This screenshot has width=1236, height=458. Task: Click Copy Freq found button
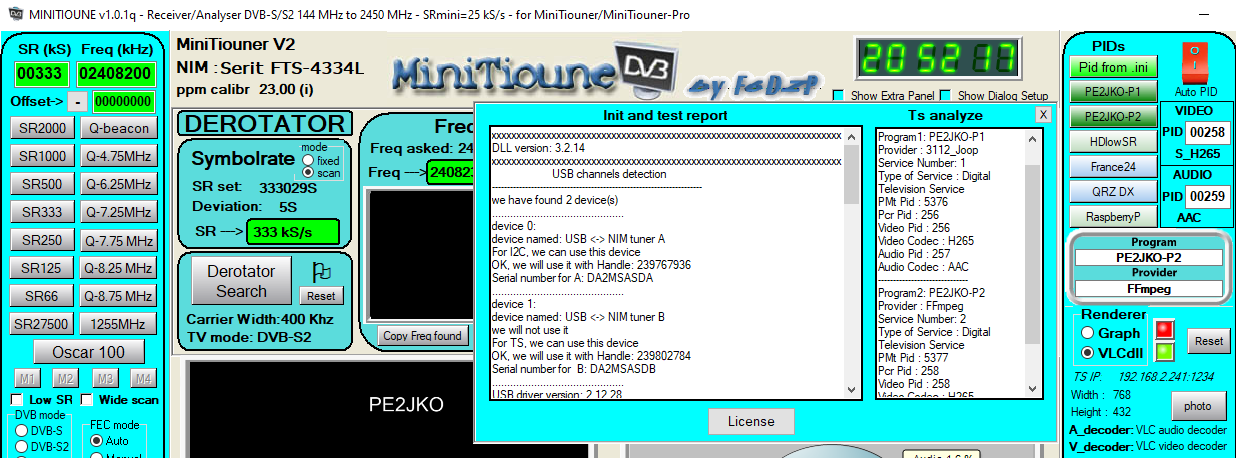423,336
